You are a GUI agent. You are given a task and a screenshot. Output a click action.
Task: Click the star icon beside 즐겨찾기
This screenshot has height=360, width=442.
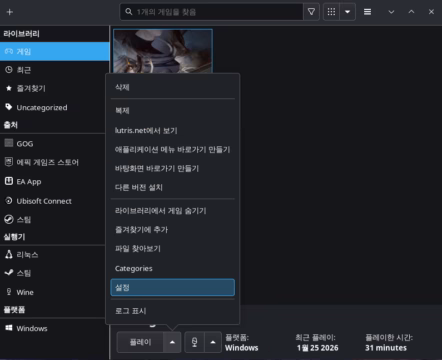[9, 88]
